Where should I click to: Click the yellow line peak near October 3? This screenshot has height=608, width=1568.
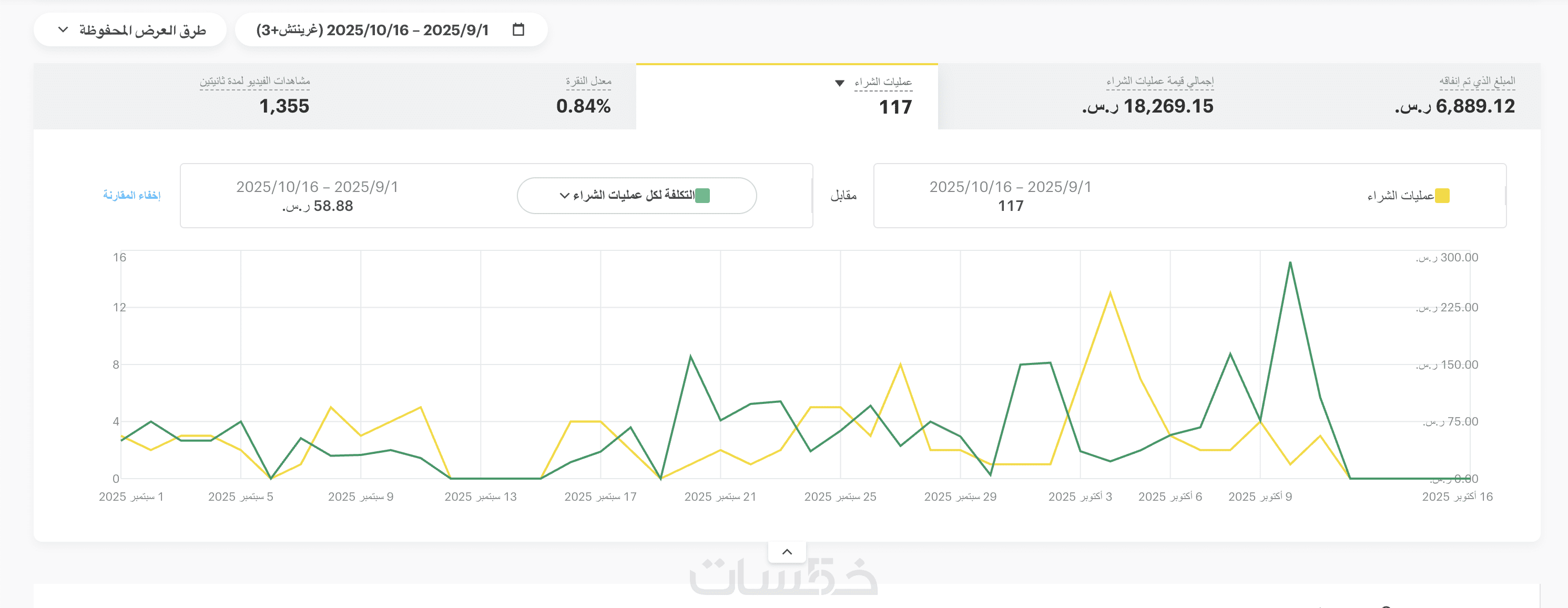[1109, 293]
